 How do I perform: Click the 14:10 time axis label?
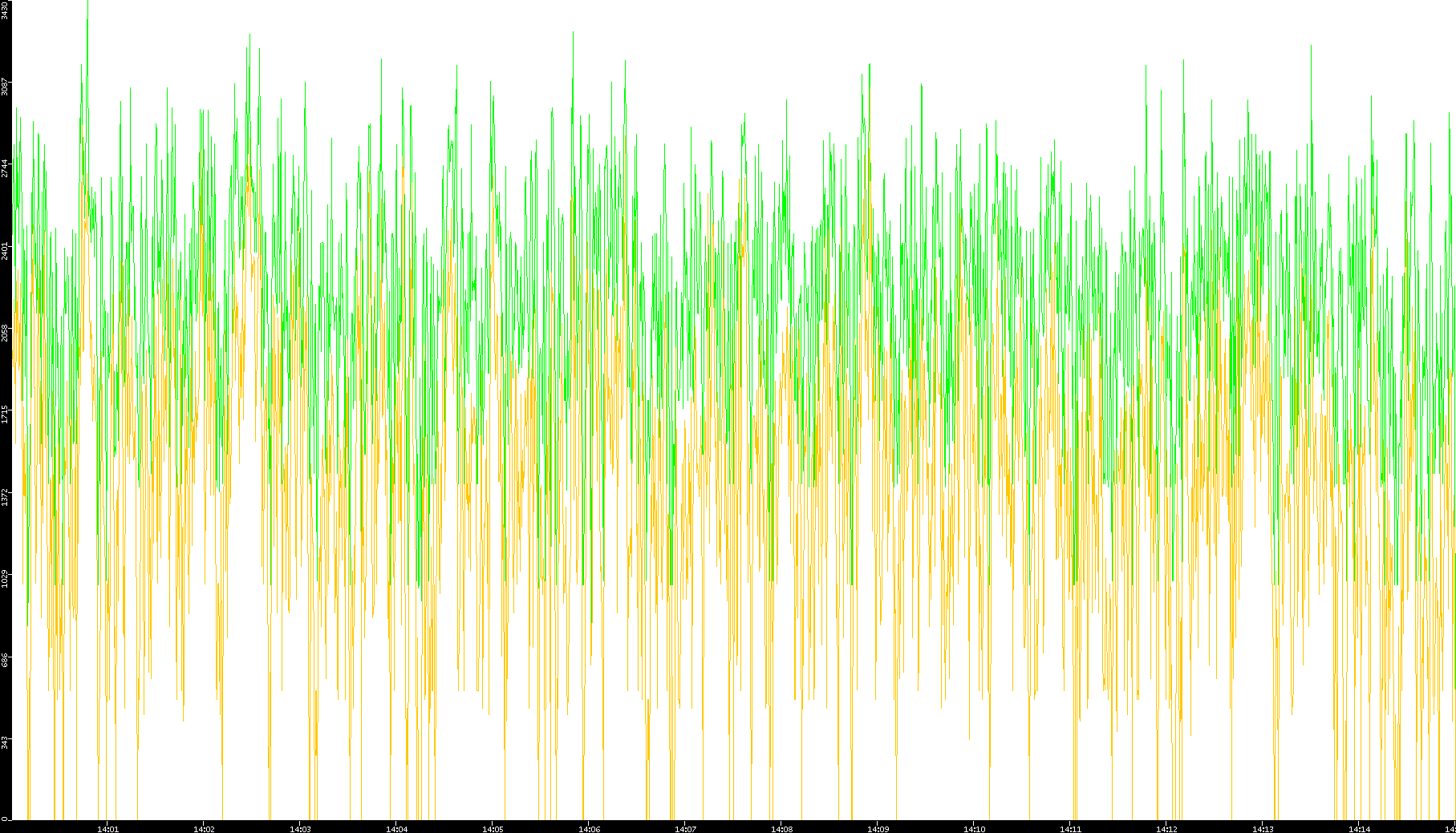pos(974,828)
